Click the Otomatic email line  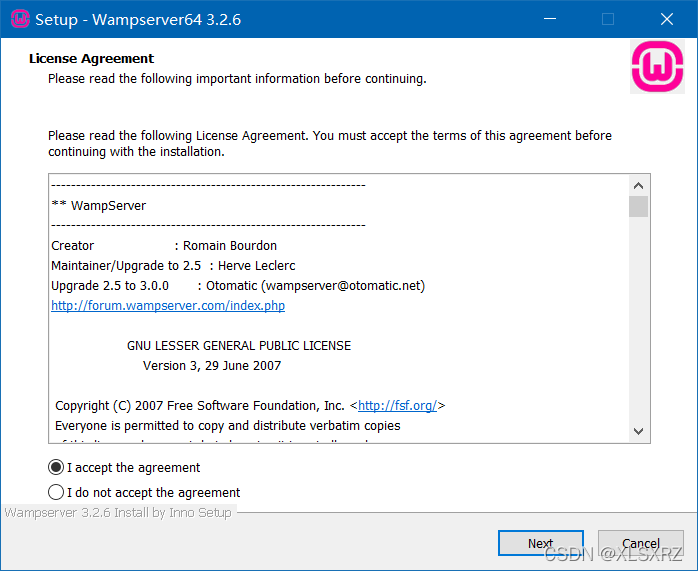238,286
